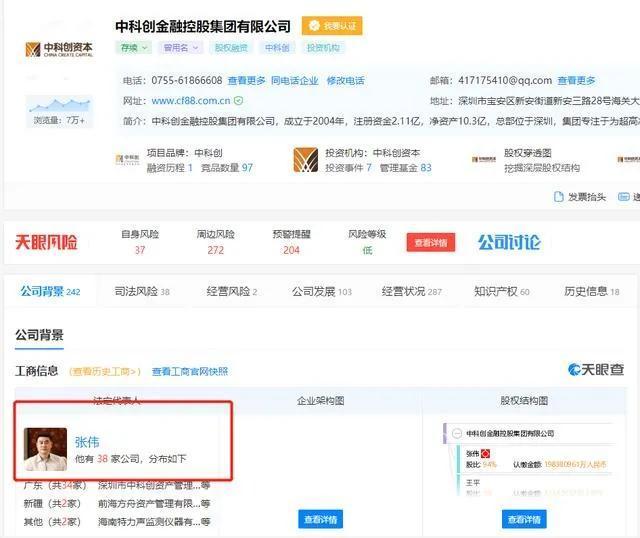Click the 38 companies count

click(x=102, y=459)
